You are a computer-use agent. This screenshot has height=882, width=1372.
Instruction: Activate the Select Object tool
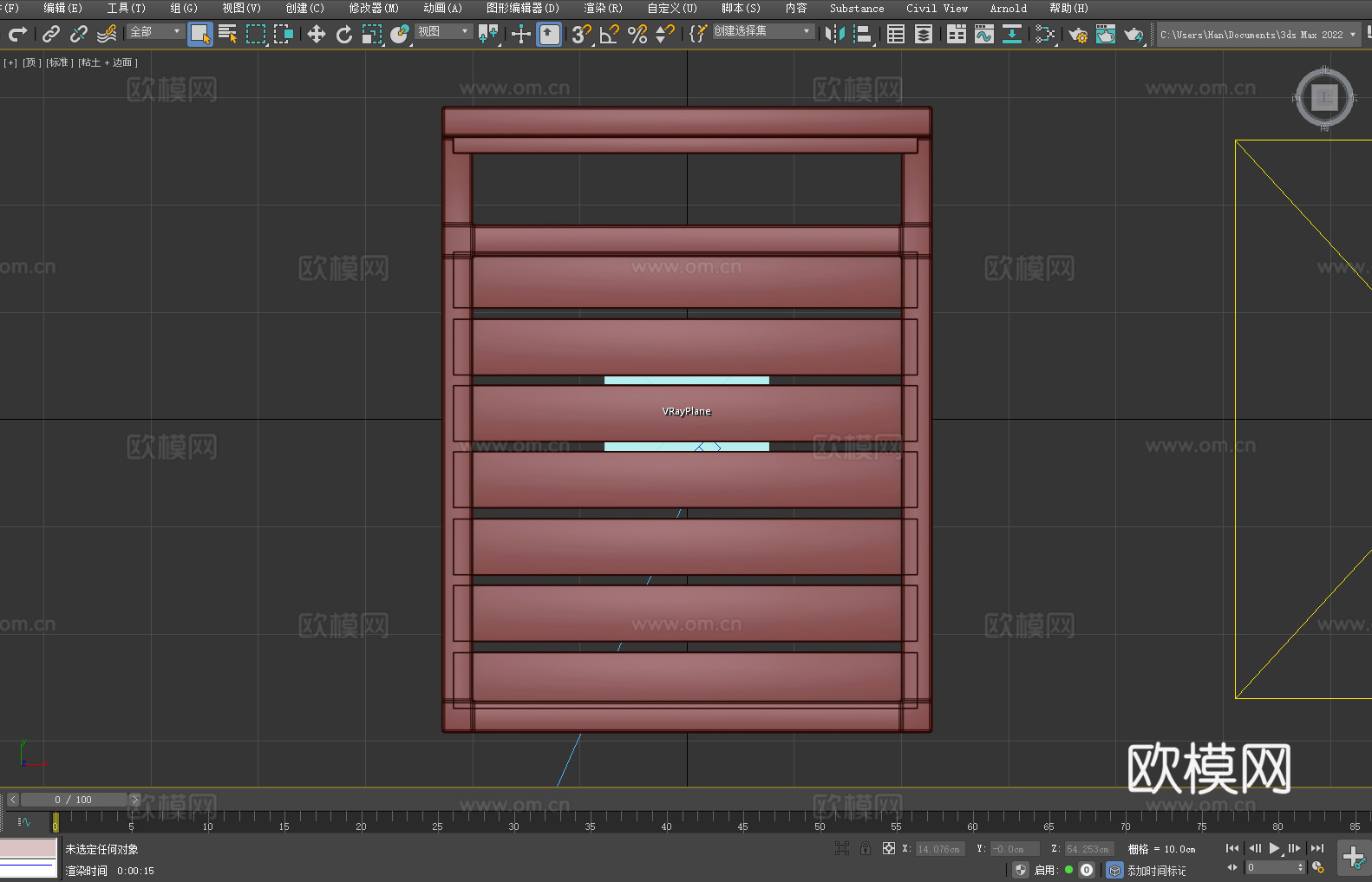click(x=200, y=34)
